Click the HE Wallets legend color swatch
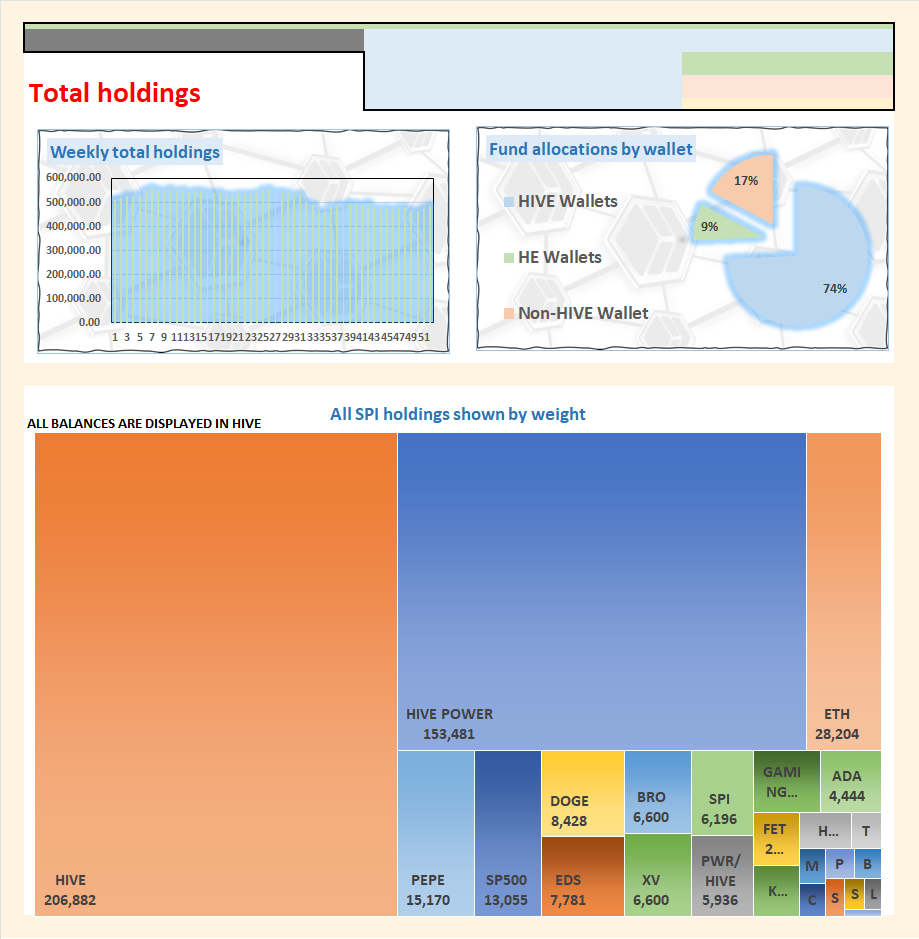 509,258
